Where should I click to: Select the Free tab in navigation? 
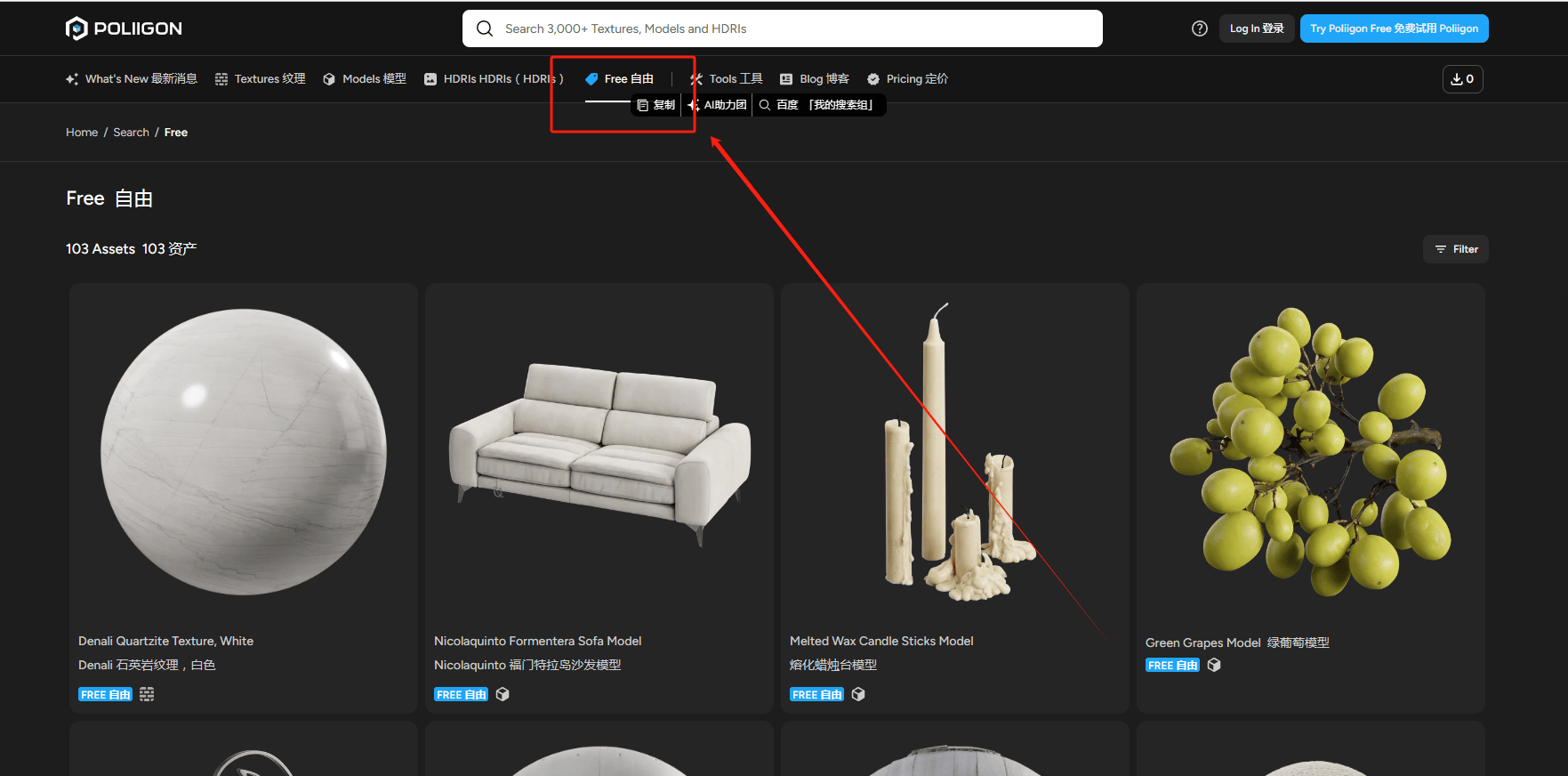click(x=619, y=79)
